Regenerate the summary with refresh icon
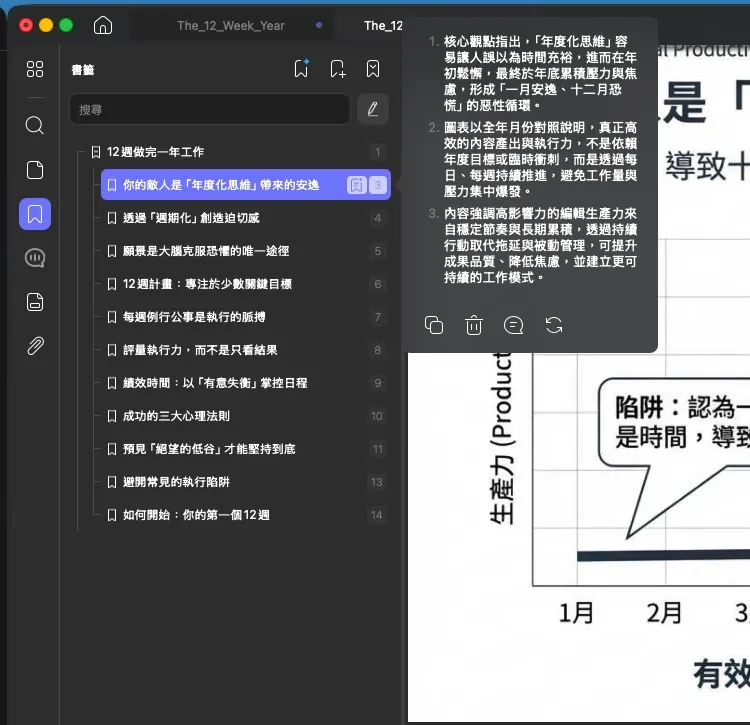This screenshot has width=750, height=725. pos(554,325)
